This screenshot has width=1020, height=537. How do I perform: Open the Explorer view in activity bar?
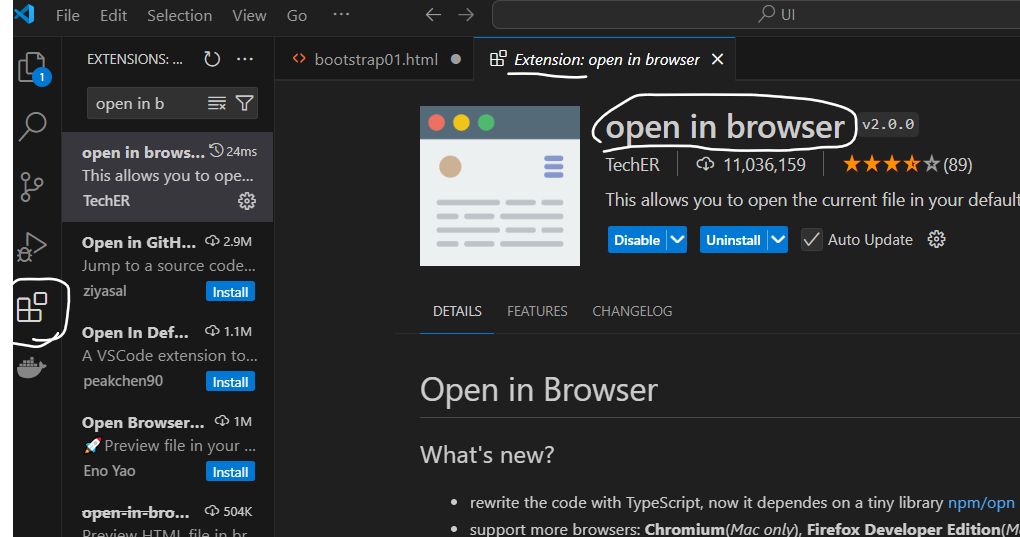click(34, 68)
